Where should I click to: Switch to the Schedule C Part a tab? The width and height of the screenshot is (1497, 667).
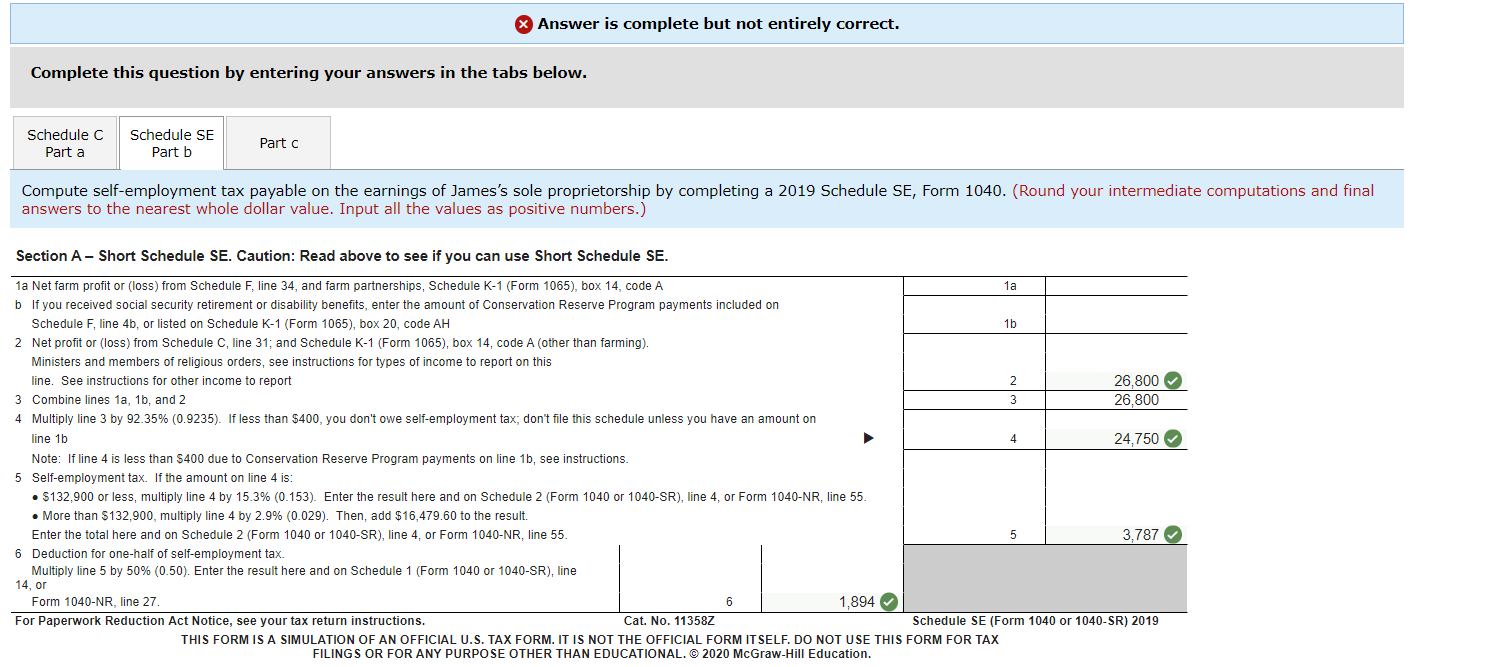click(64, 142)
